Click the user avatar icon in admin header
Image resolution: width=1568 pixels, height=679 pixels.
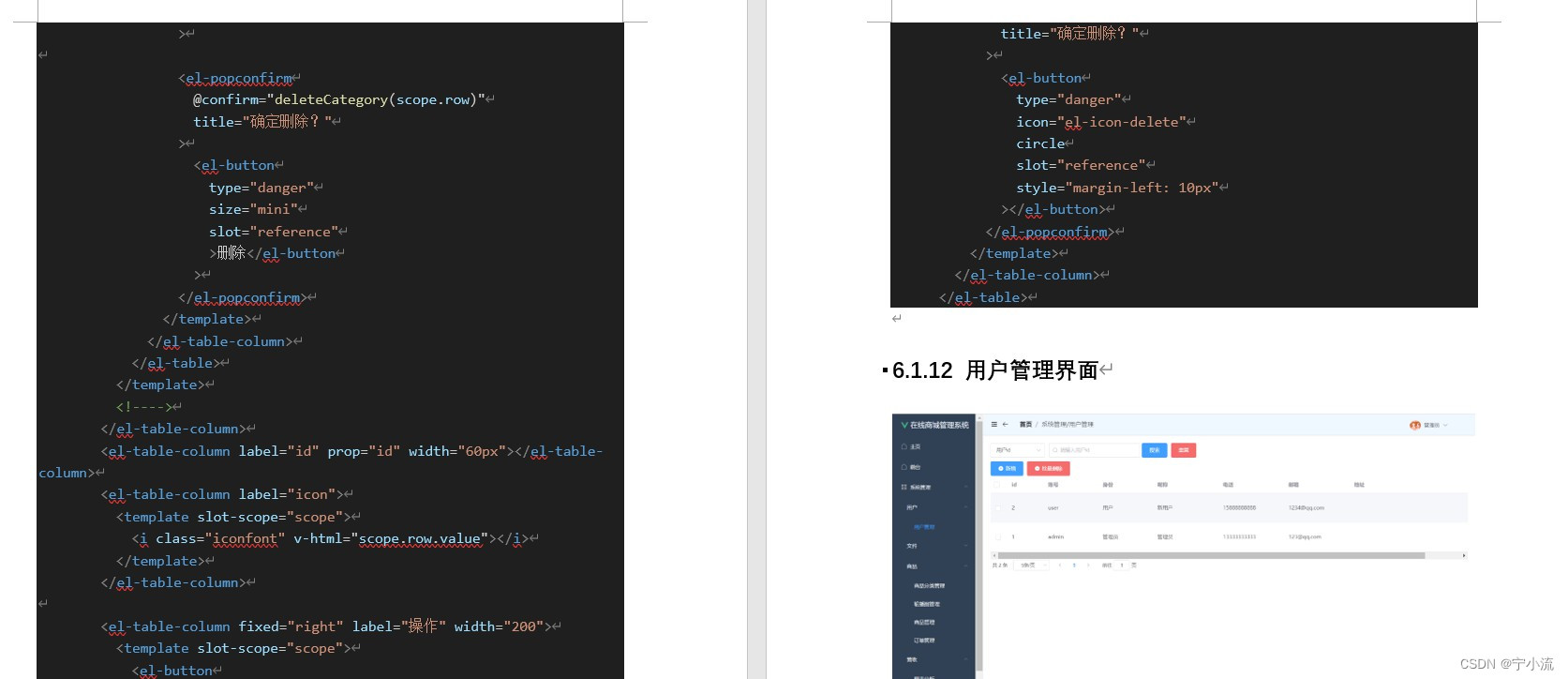1415,425
